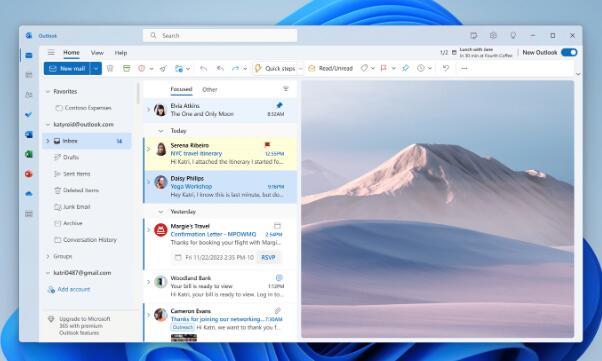Open the Settings gear icon in title bar
Viewport: 602px width, 361px height.
(493, 35)
